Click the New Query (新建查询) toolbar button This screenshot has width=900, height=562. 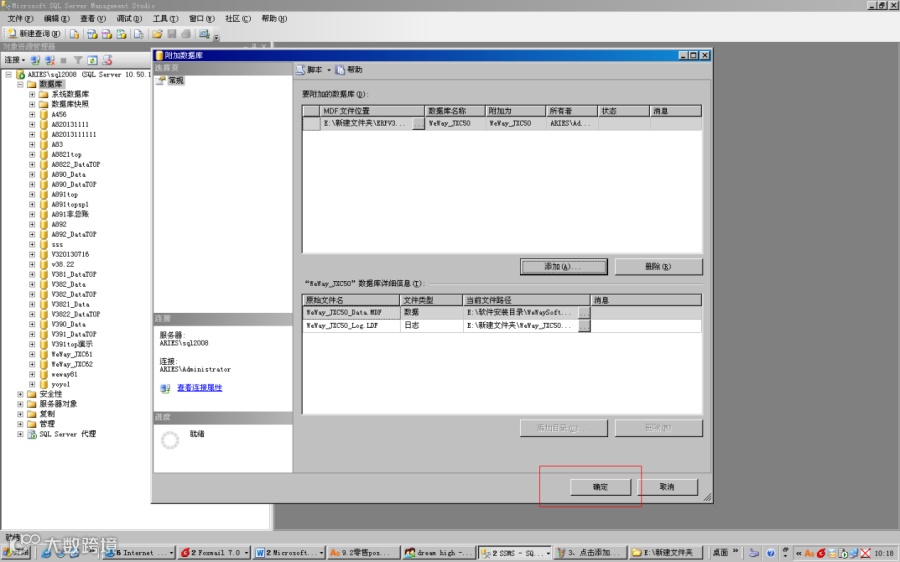[34, 34]
